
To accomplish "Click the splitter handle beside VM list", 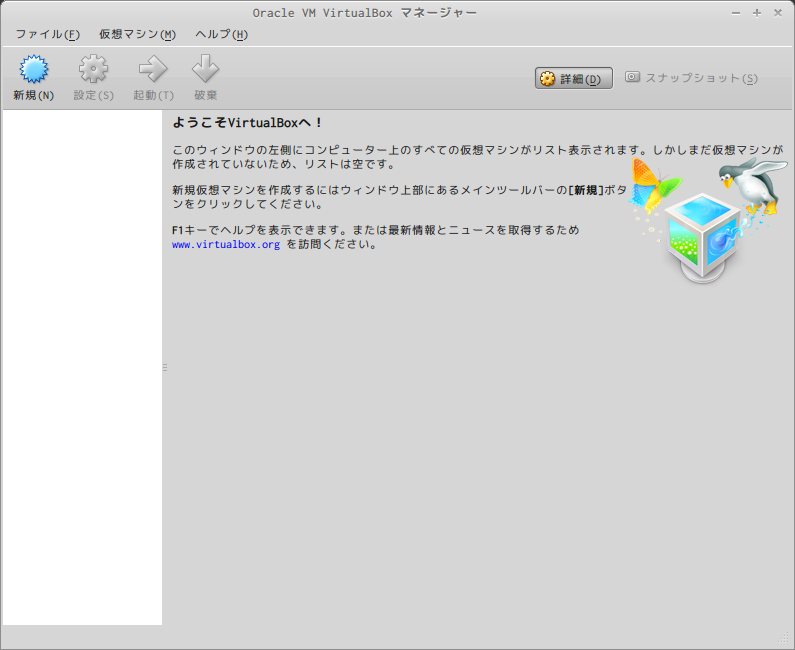I will coord(165,368).
